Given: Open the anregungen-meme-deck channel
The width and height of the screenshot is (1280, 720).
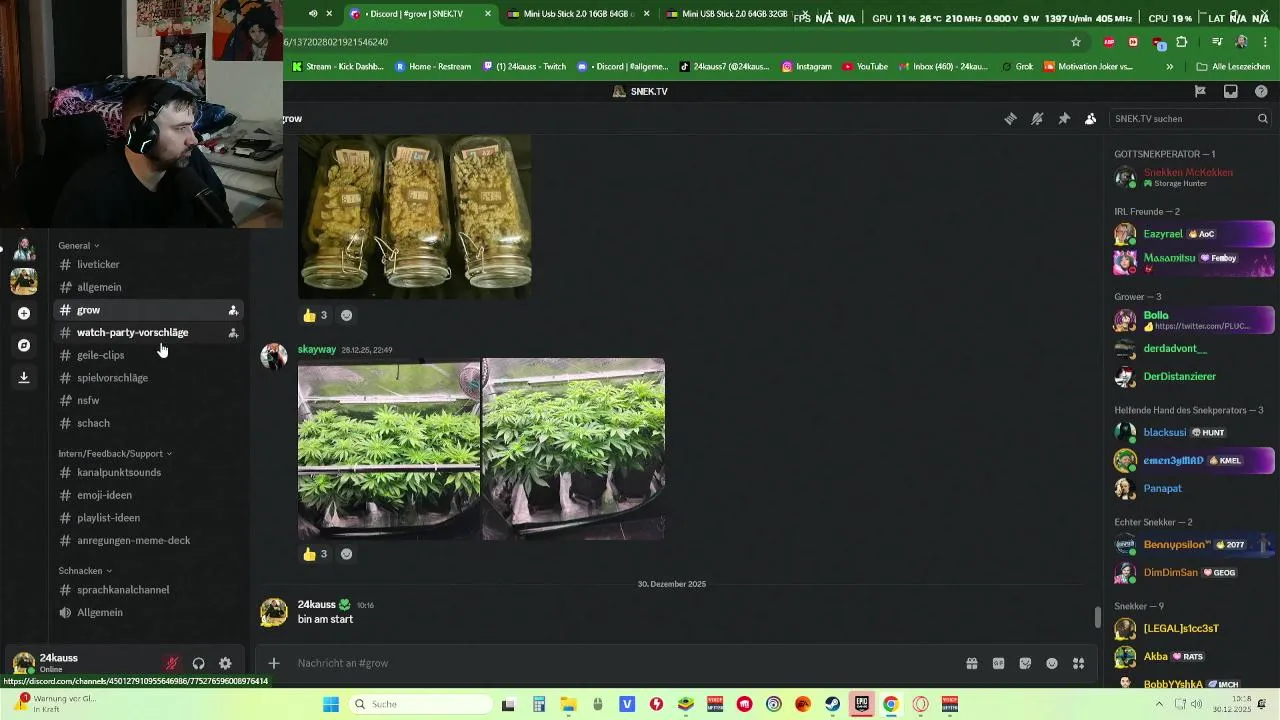Looking at the screenshot, I should [148, 540].
